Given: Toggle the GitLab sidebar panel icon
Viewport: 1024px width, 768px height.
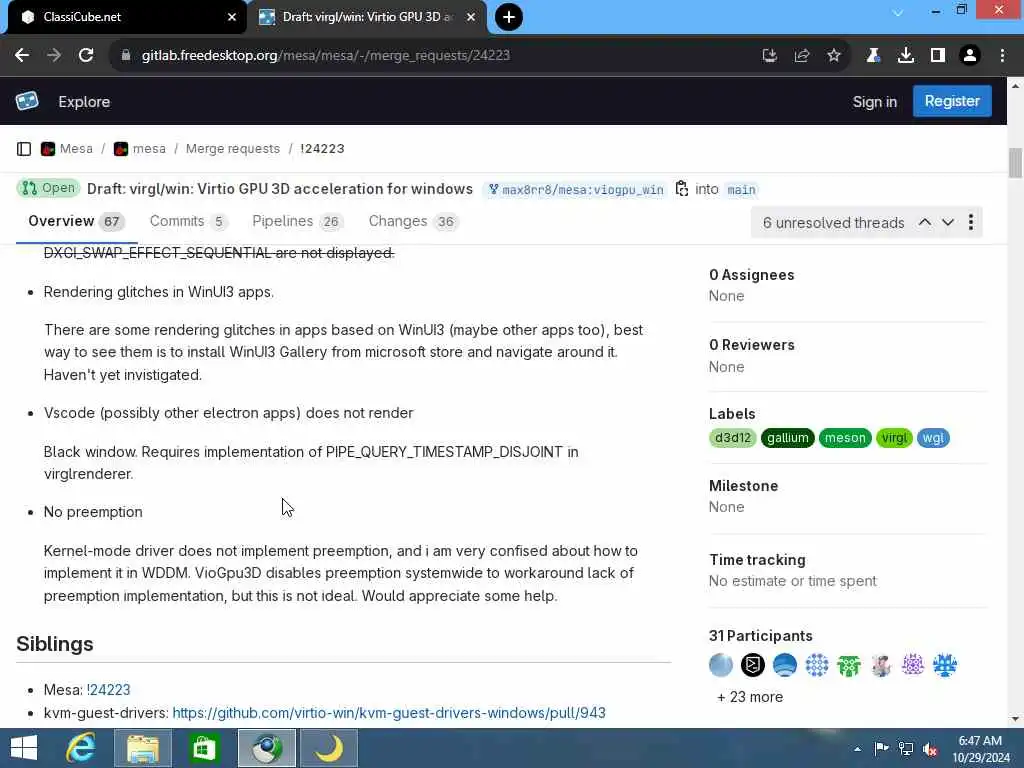Looking at the screenshot, I should click(24, 149).
